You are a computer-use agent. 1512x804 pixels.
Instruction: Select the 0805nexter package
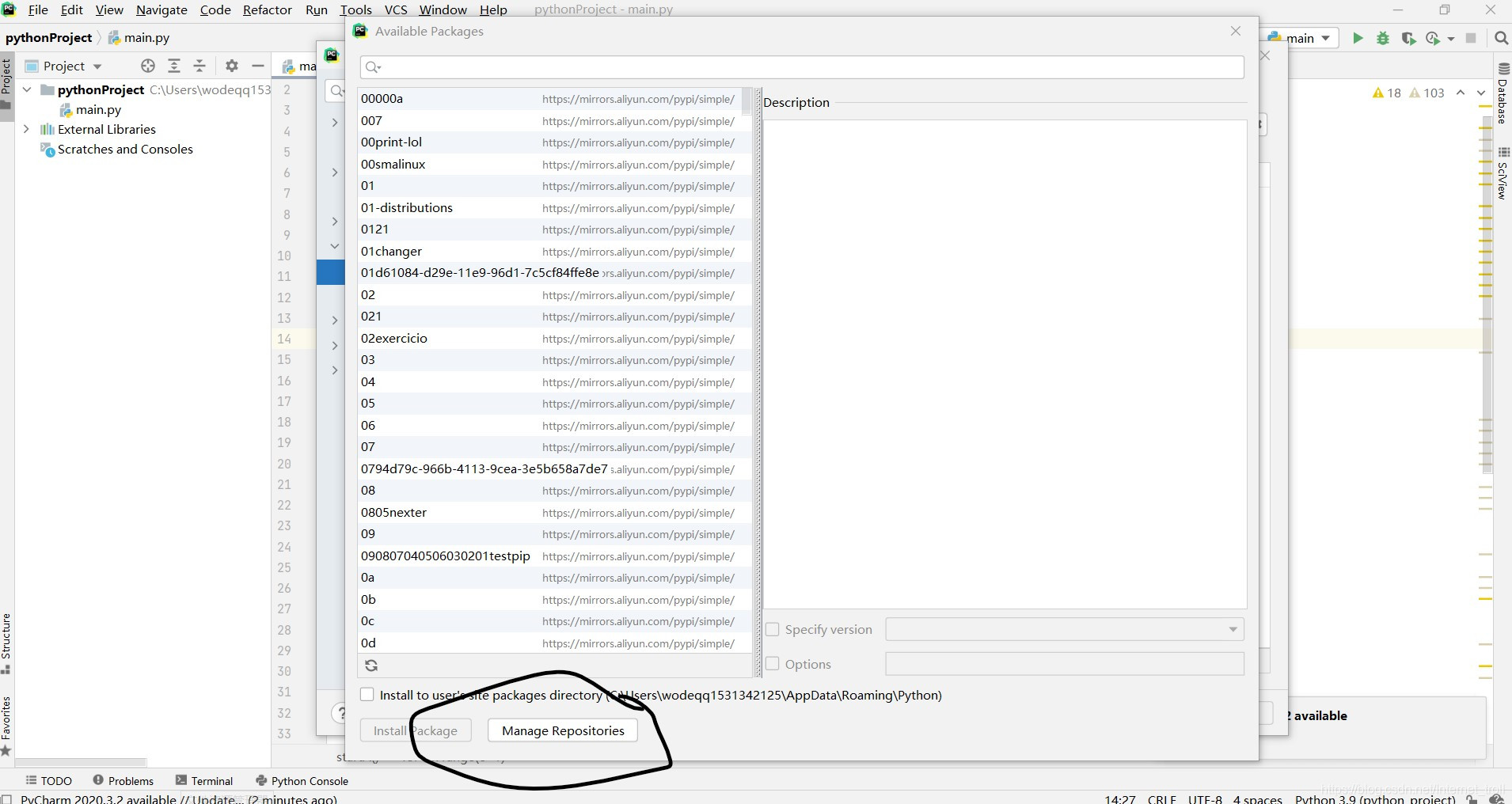pyautogui.click(x=554, y=512)
